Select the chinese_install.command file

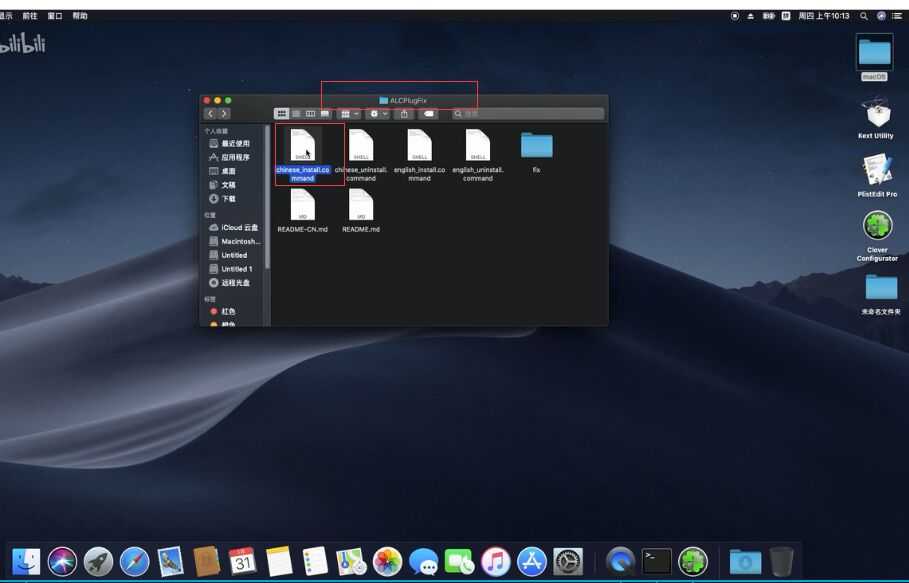click(x=303, y=155)
